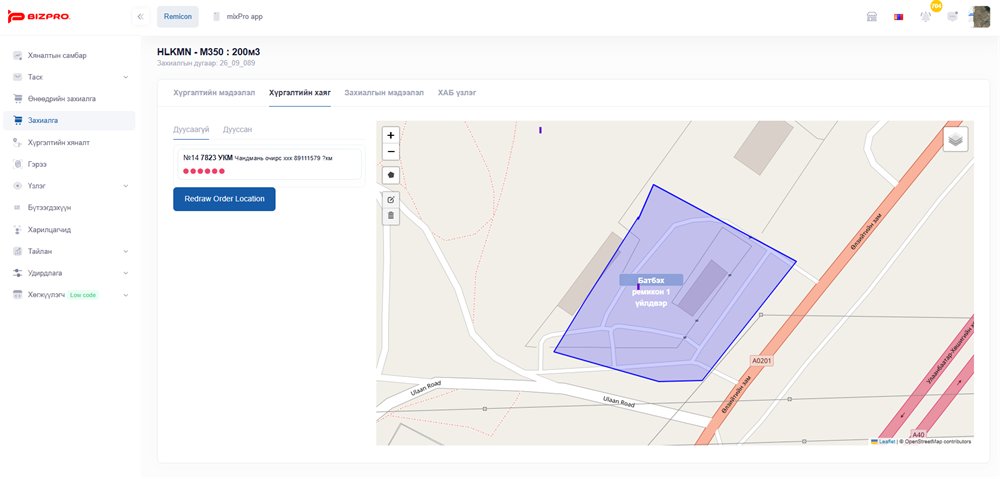This screenshot has width=1000, height=479.
Task: Collapse the sidebar with double-chevron button
Action: click(x=141, y=17)
